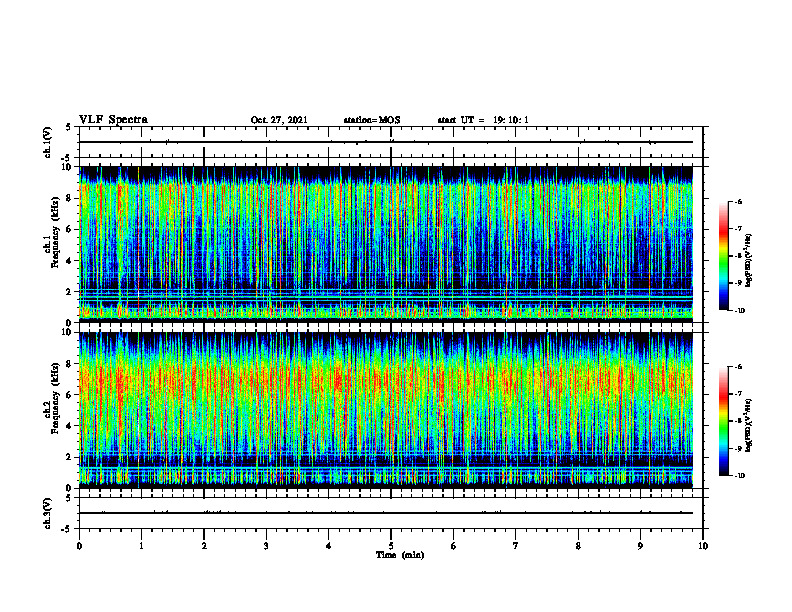
Task: Click time axis tick label "4"
Action: coord(329,546)
